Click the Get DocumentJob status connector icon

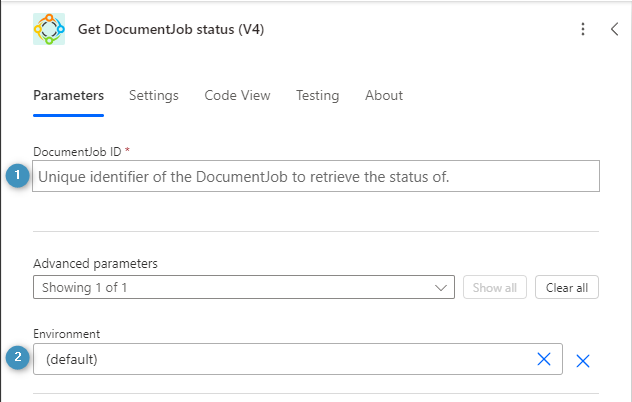click(x=49, y=29)
